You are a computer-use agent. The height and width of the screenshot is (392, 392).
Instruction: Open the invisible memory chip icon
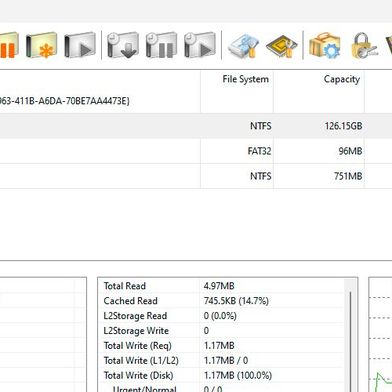(282, 46)
